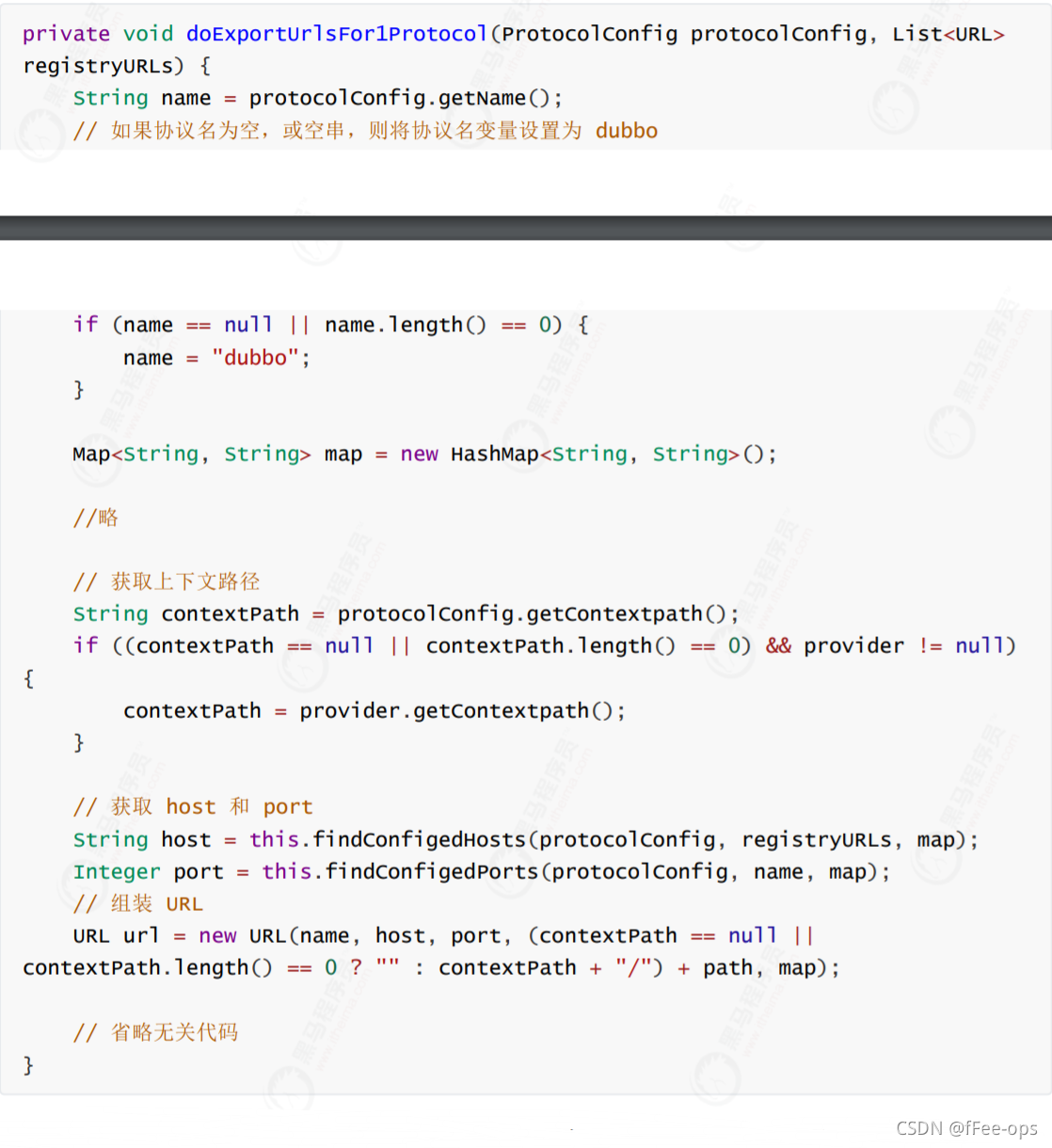The width and height of the screenshot is (1052, 1148).
Task: Click the "//略" comment
Action: (96, 518)
